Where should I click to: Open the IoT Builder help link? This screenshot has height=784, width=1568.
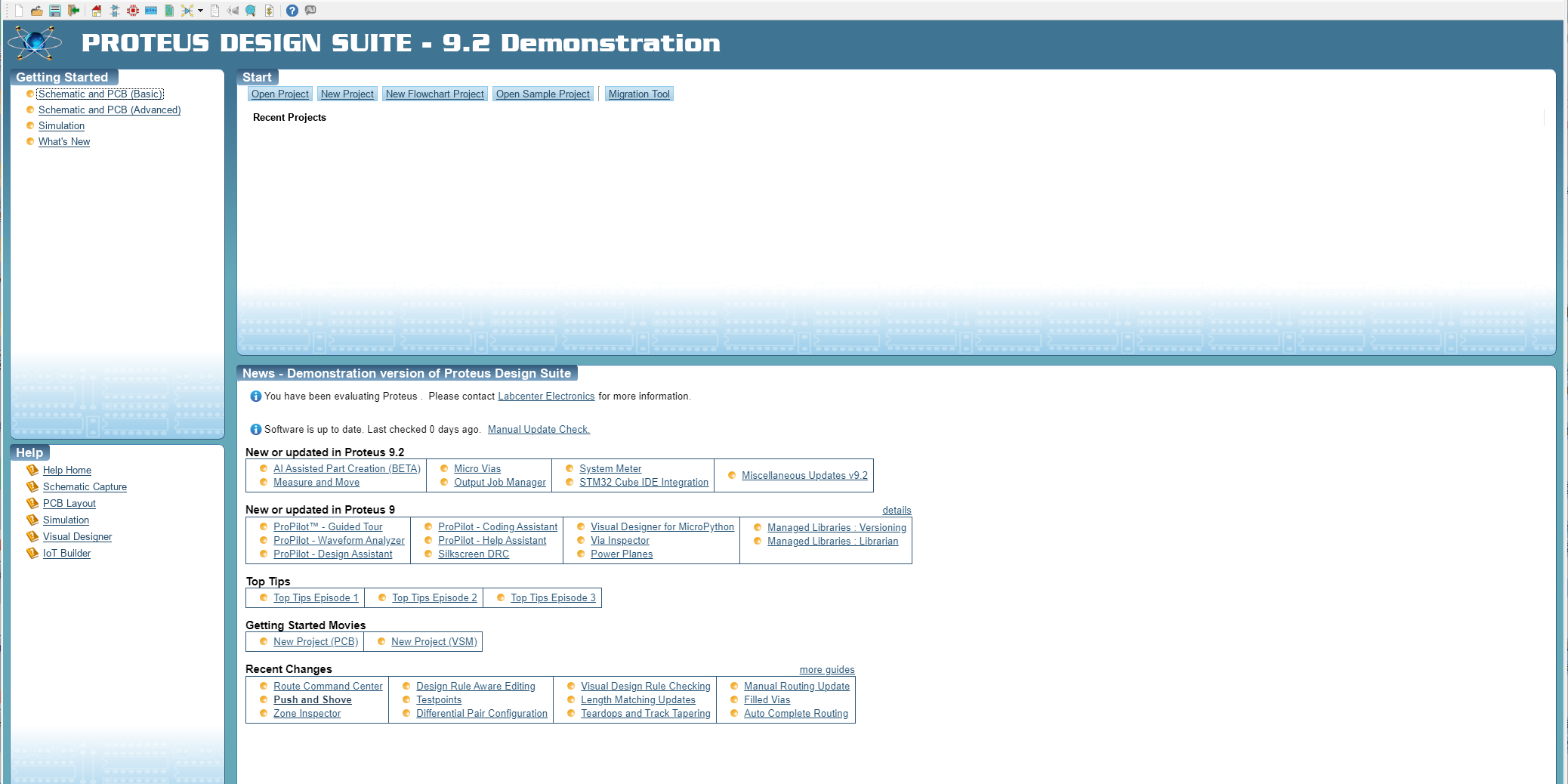coord(67,553)
